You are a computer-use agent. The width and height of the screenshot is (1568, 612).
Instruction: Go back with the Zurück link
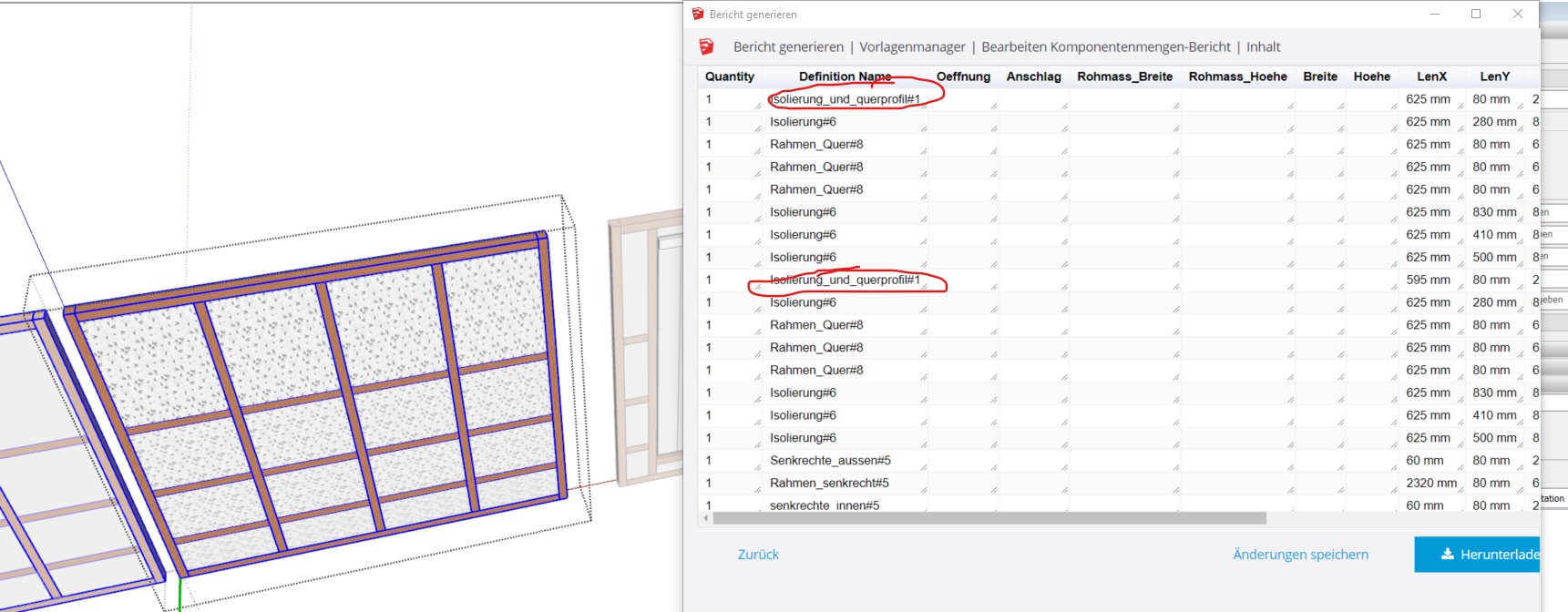click(x=758, y=555)
